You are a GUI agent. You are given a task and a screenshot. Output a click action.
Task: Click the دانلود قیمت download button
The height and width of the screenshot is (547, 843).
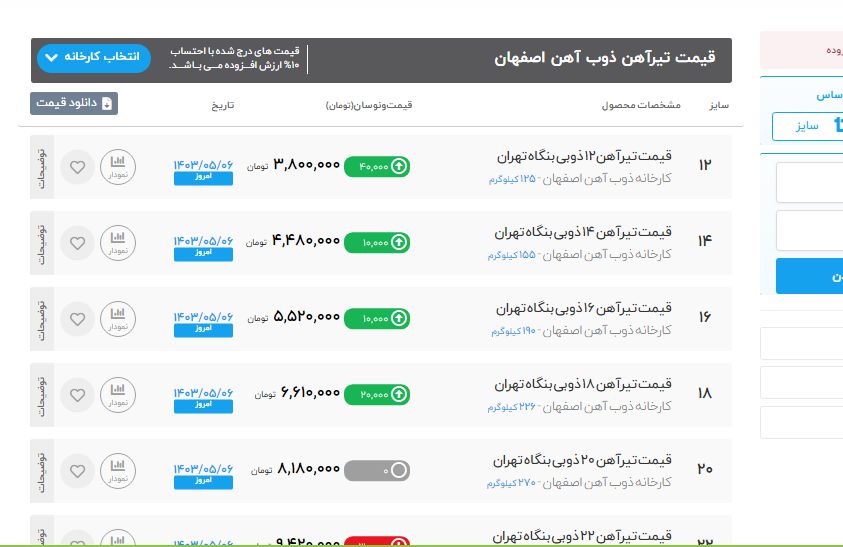coord(74,103)
